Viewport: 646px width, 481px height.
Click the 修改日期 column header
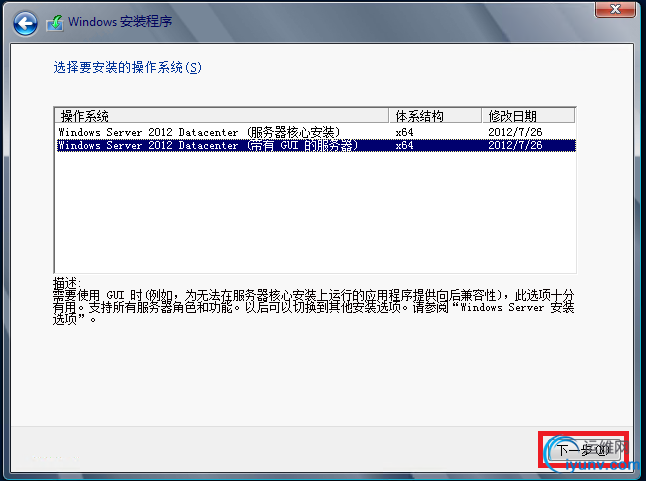pyautogui.click(x=529, y=116)
